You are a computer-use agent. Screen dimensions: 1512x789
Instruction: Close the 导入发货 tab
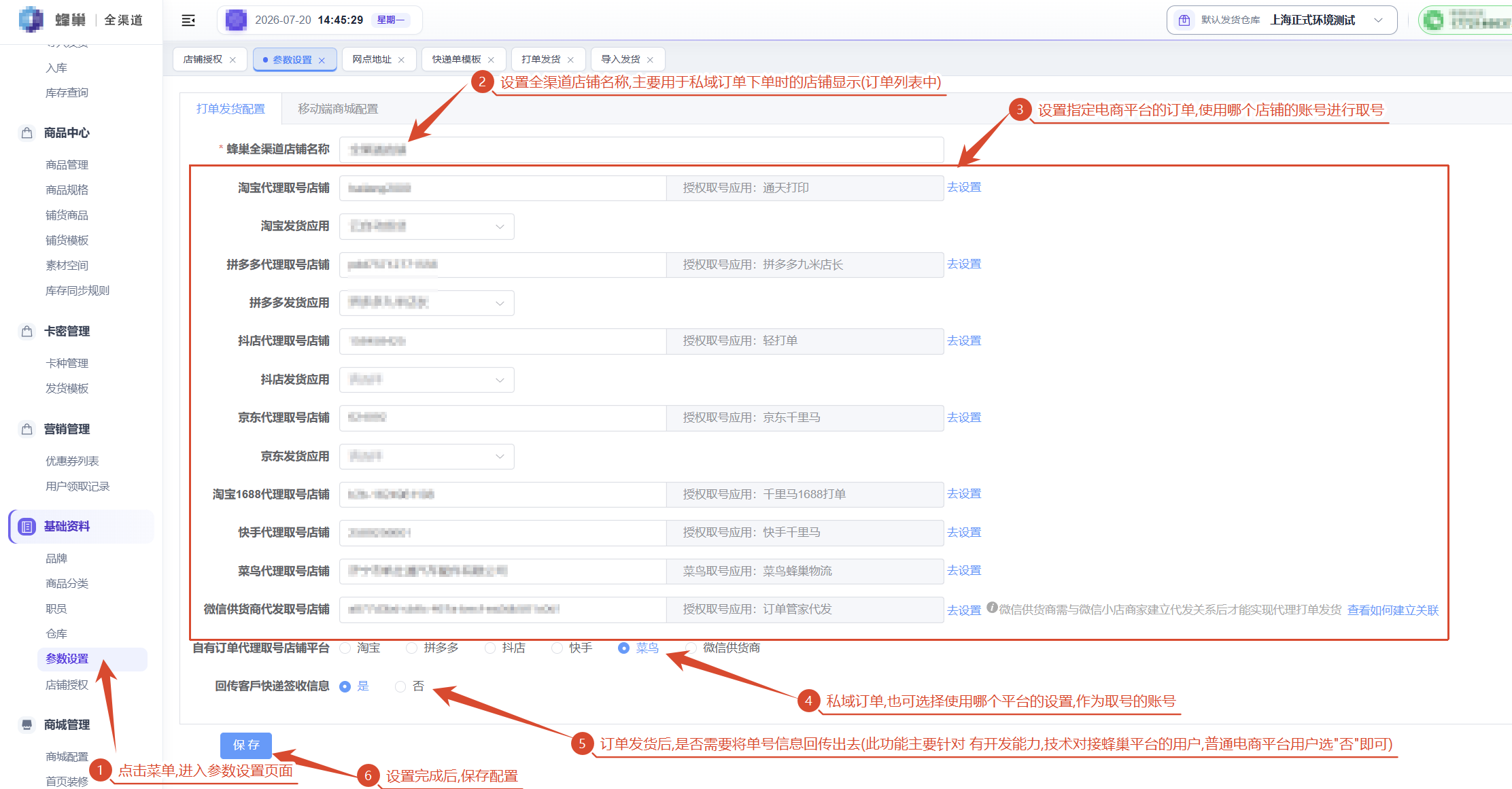[650, 60]
